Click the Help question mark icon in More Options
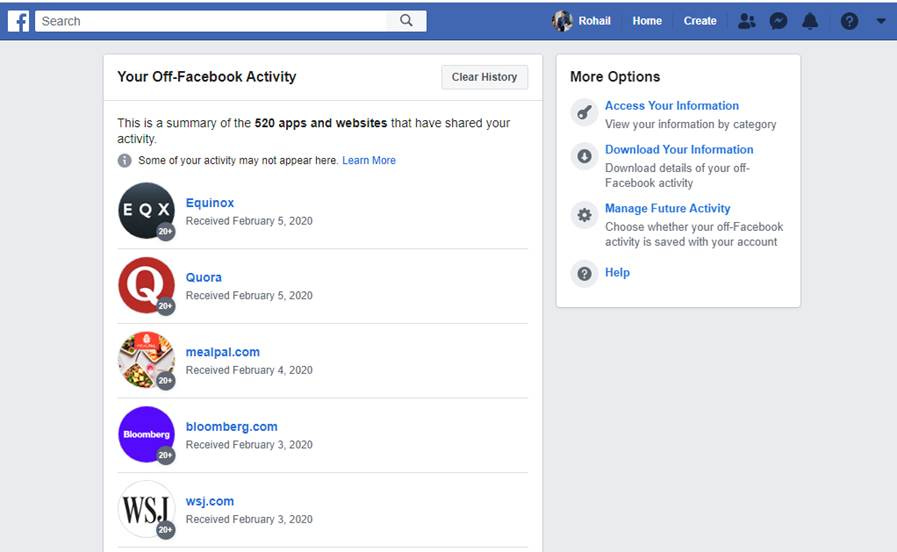 [x=584, y=274]
